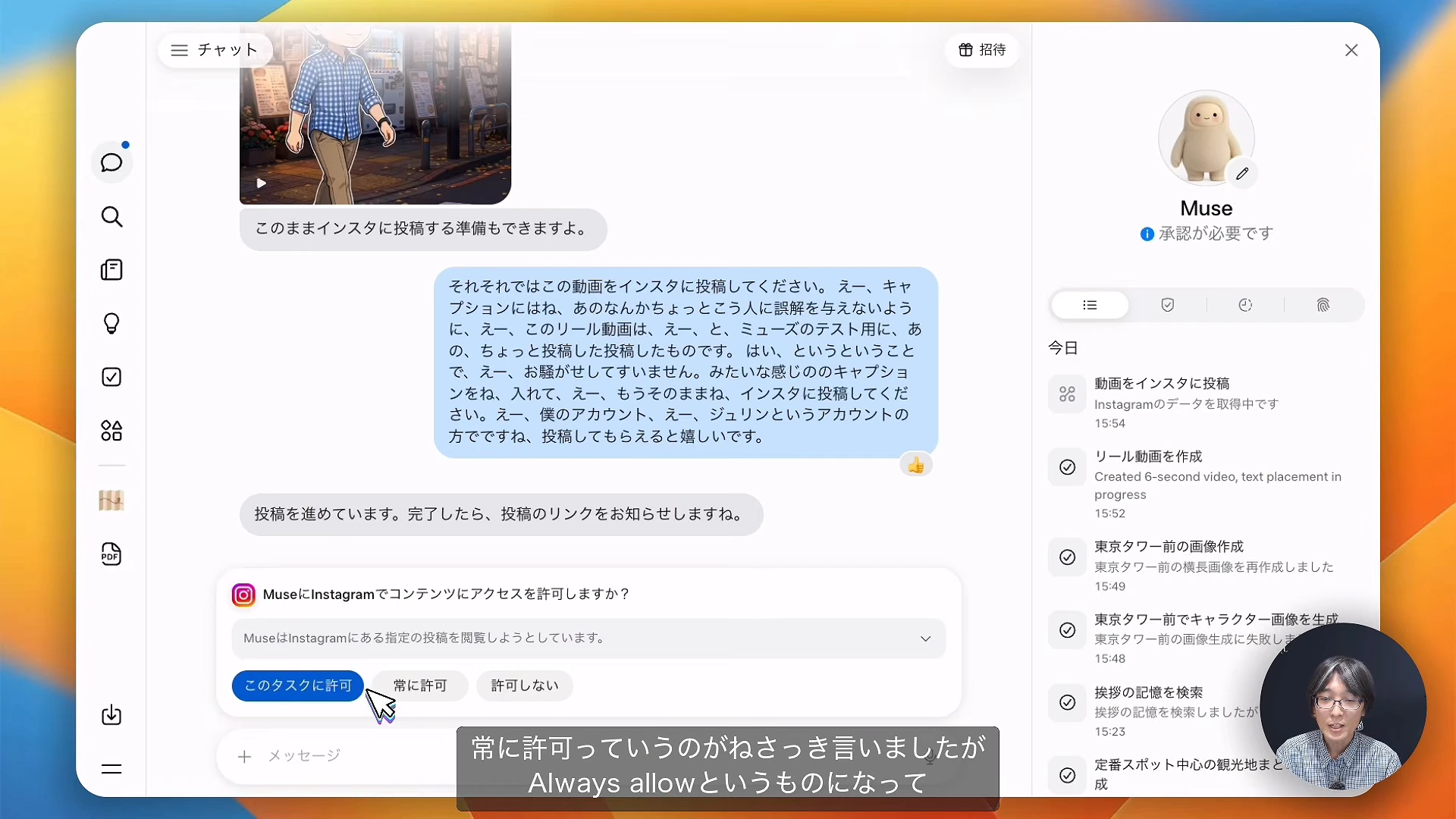Open the PDF document icon in sidebar
The width and height of the screenshot is (1456, 819).
111,554
